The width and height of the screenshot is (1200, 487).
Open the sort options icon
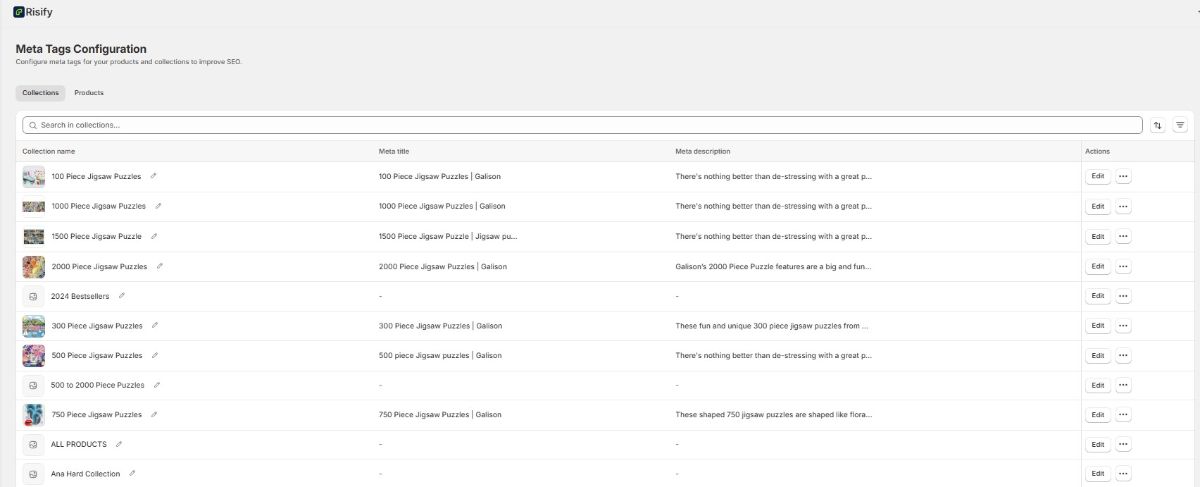coord(1158,125)
